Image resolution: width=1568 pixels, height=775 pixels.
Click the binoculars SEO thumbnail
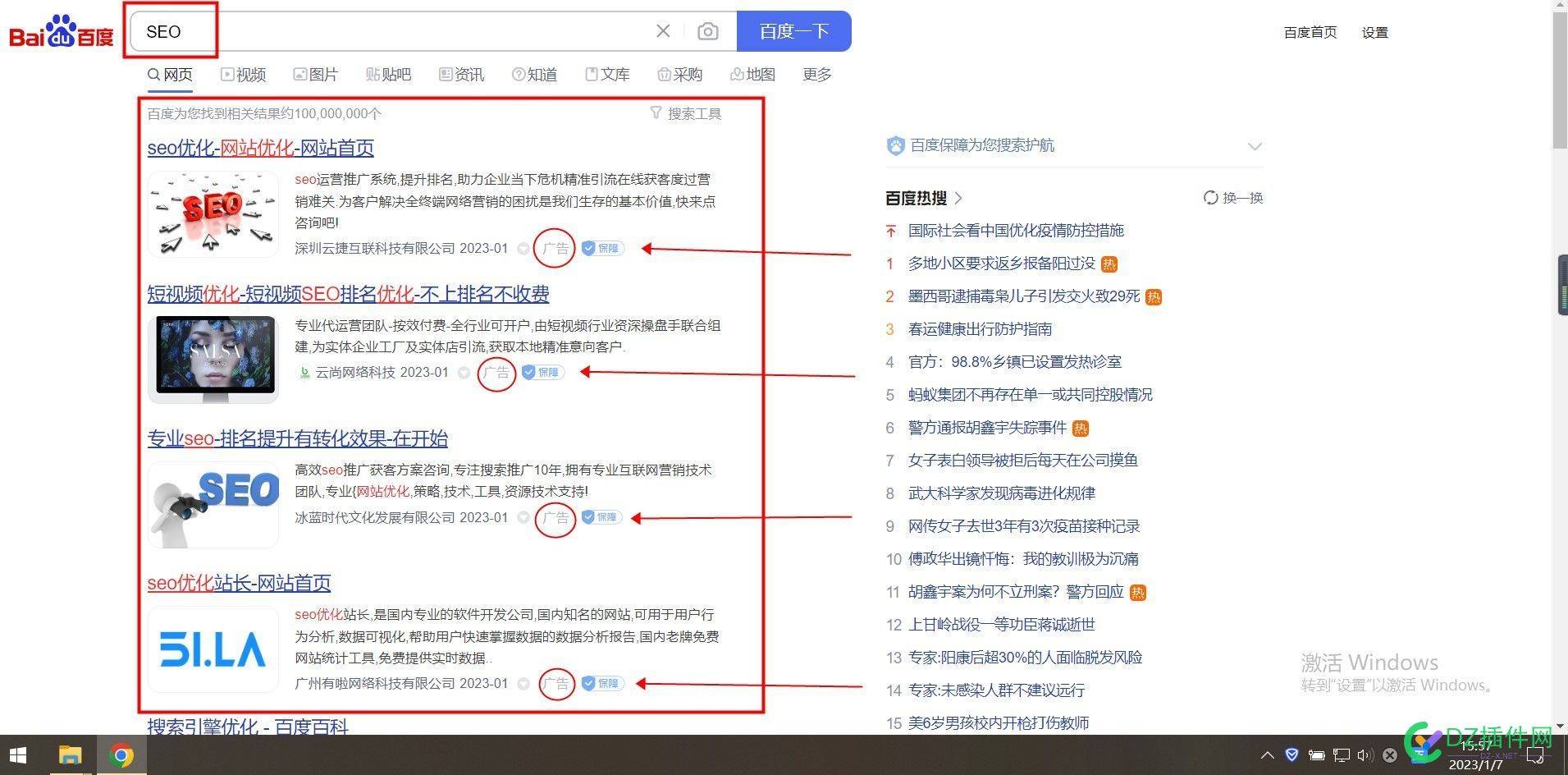click(x=213, y=504)
